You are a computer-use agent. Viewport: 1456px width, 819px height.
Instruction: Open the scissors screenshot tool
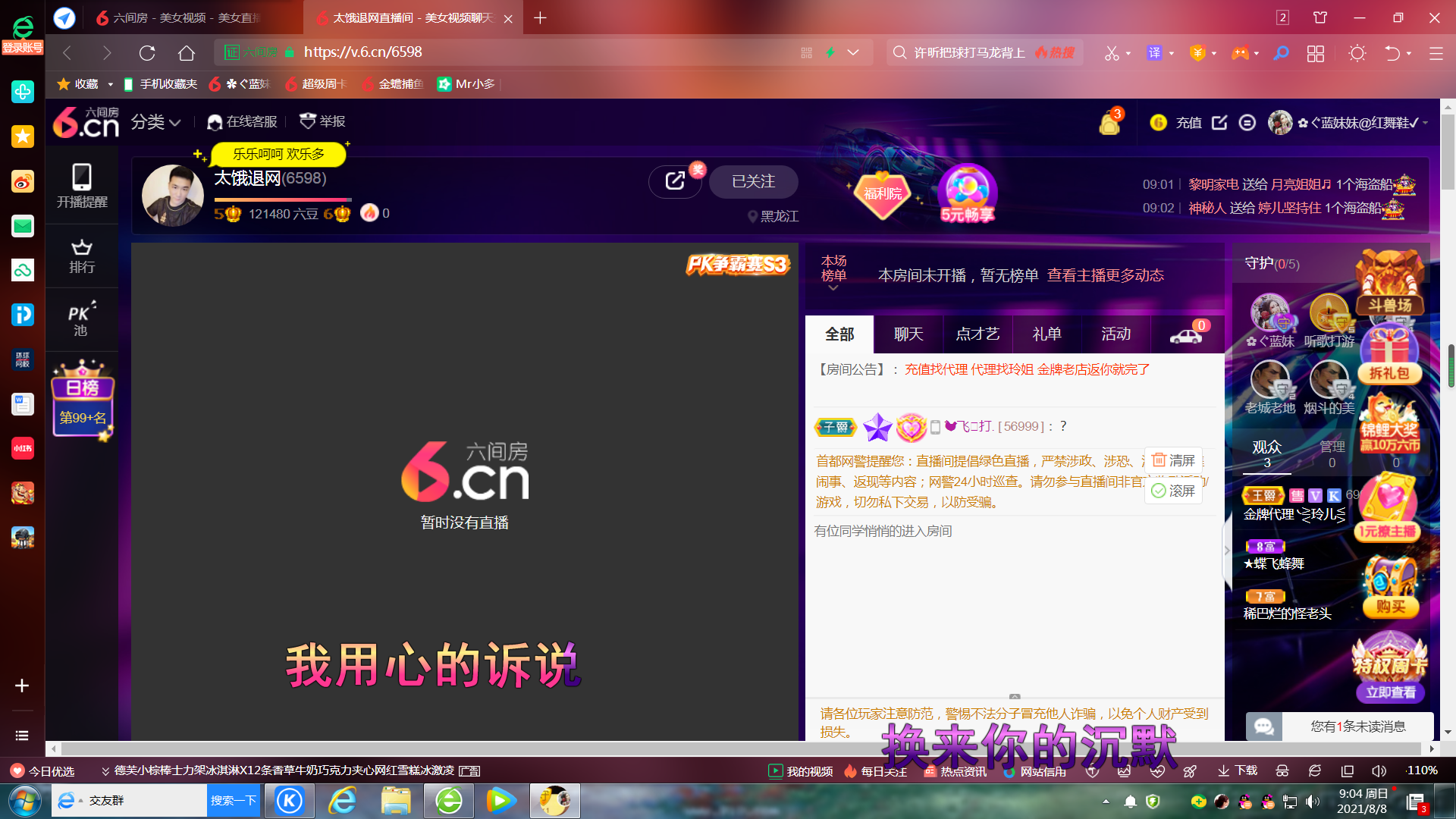(1112, 53)
